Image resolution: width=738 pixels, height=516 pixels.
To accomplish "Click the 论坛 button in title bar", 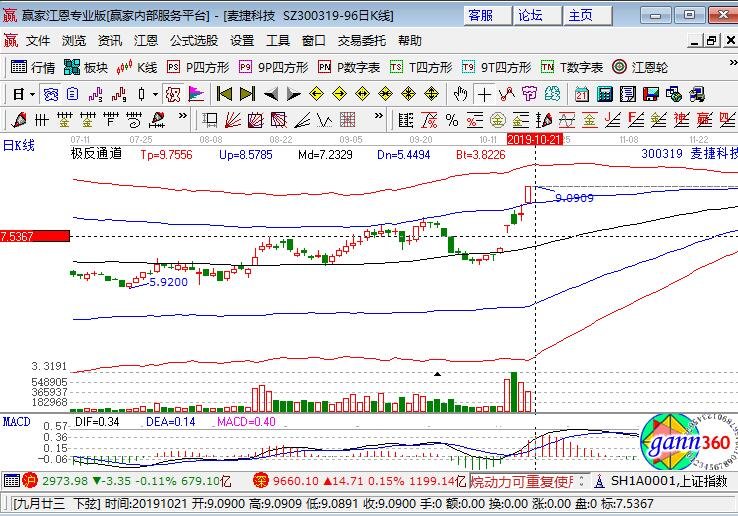I will [x=537, y=16].
